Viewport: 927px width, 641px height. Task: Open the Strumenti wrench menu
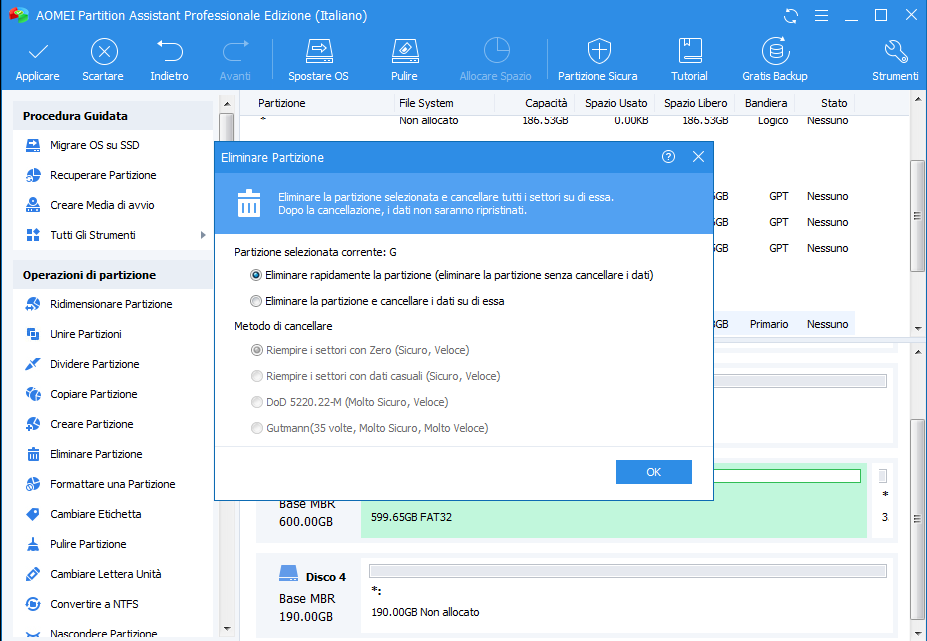[895, 52]
